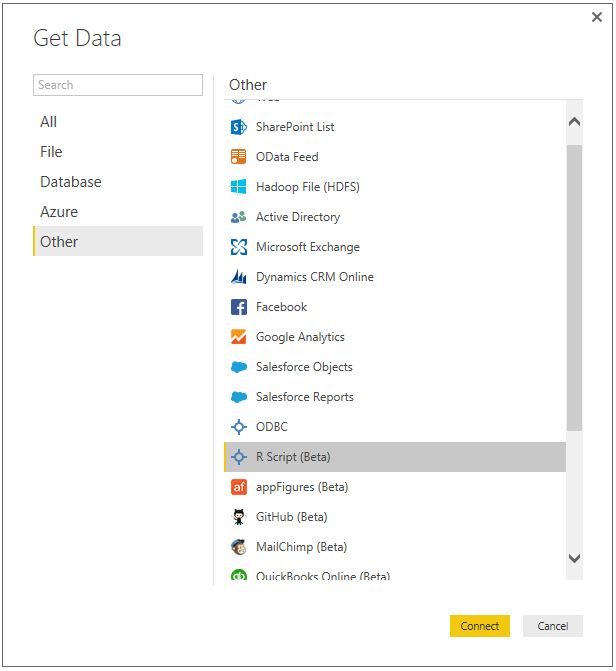Image resolution: width=616 pixels, height=671 pixels.
Task: Select Facebook text entry
Action: [x=281, y=307]
